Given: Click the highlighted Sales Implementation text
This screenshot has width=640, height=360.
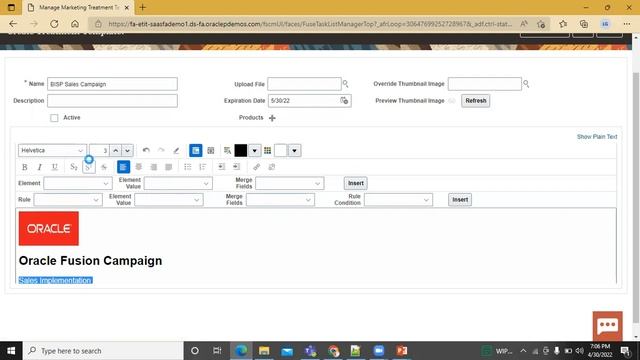Looking at the screenshot, I should (x=56, y=280).
